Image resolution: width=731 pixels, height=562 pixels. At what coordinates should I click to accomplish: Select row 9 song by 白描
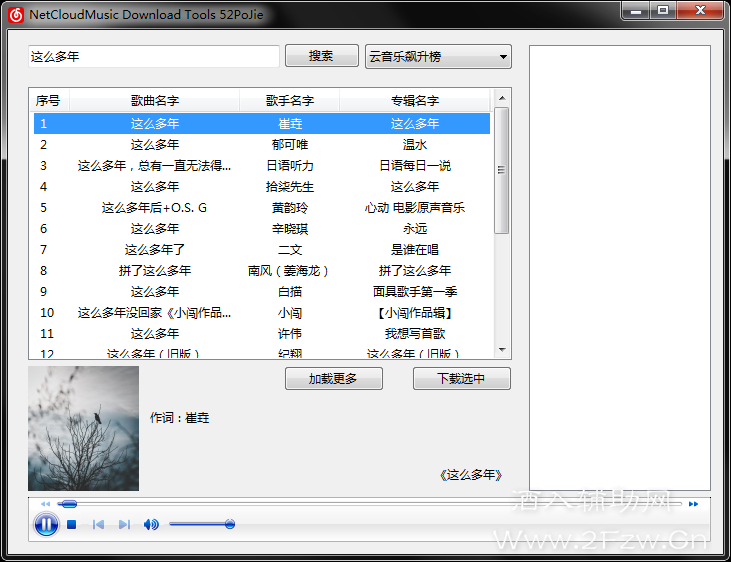coord(262,291)
